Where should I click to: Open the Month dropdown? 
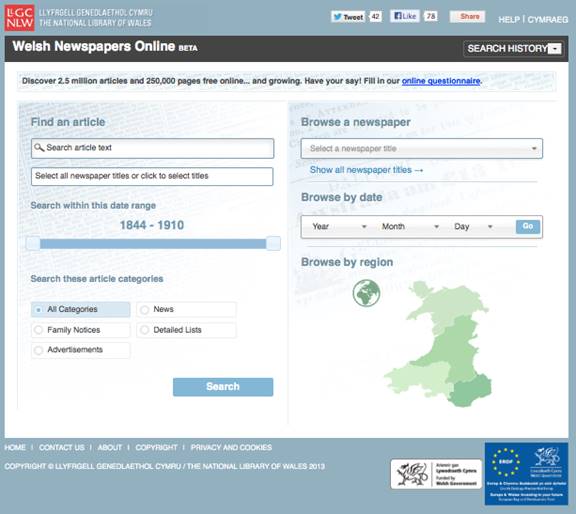(410, 226)
